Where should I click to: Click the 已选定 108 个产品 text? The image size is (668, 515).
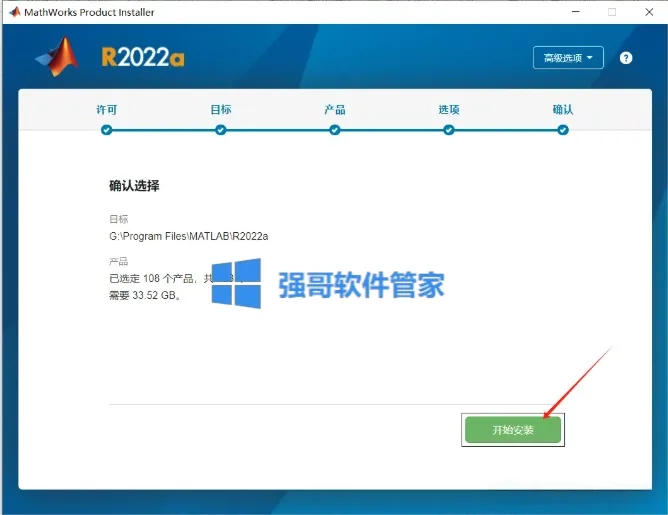pyautogui.click(x=152, y=278)
